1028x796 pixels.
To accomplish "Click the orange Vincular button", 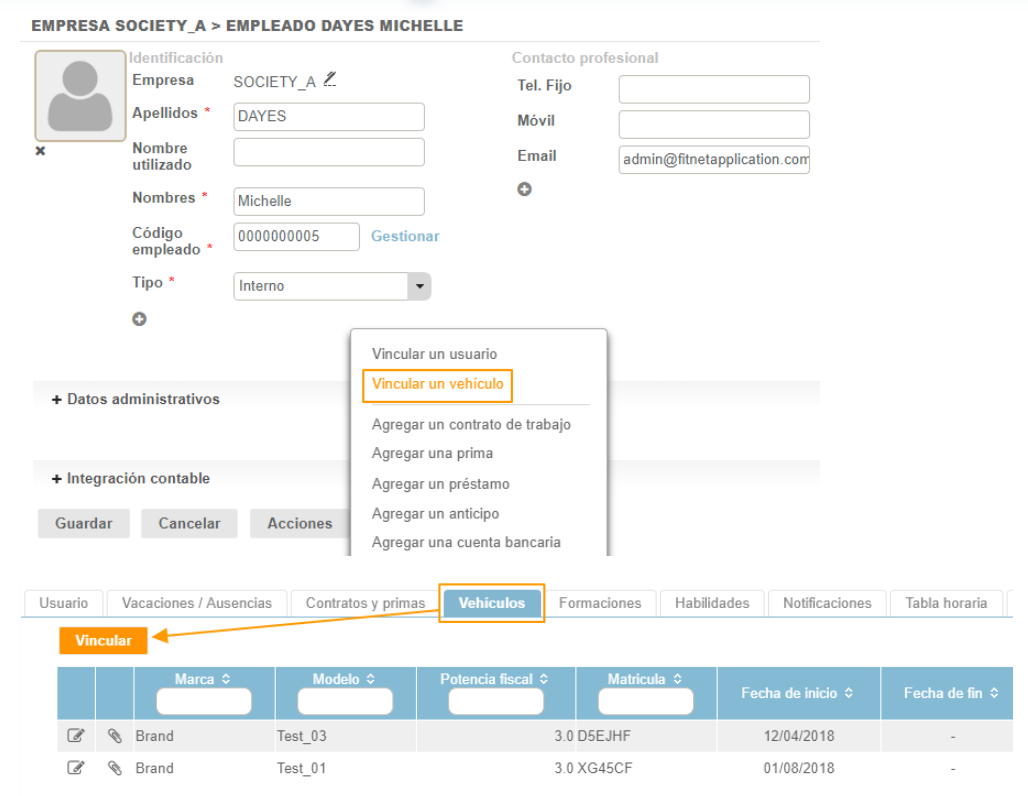I will tap(103, 640).
